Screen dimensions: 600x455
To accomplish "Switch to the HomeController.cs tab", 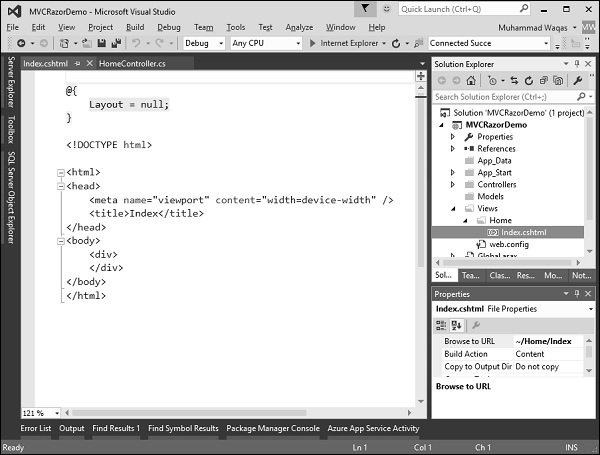I will pyautogui.click(x=132, y=64).
